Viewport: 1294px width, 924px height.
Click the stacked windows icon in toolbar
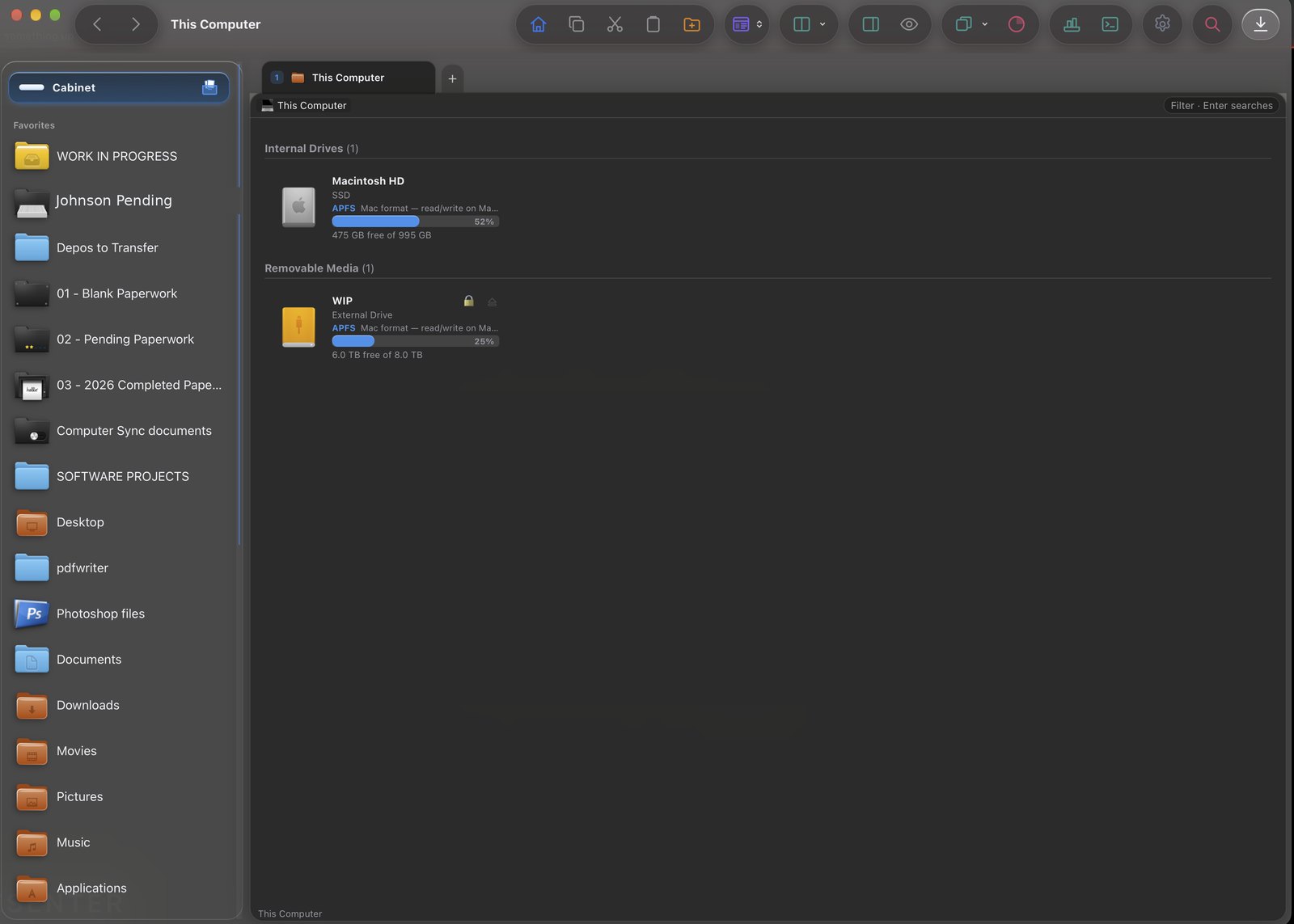click(963, 24)
